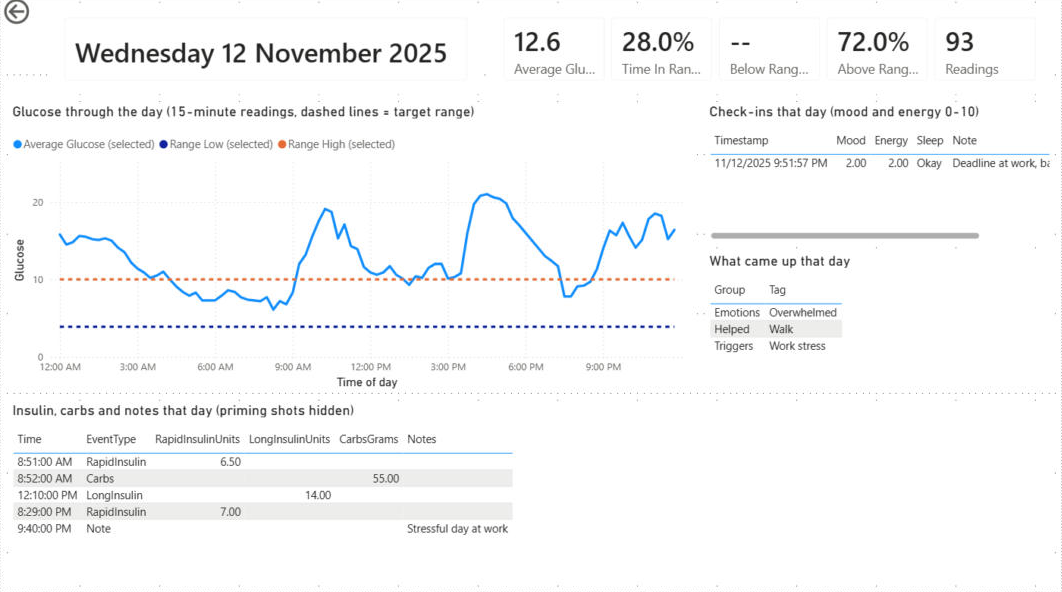This screenshot has width=1062, height=592.
Task: Select the Walk tag cell
Action: [x=780, y=329]
